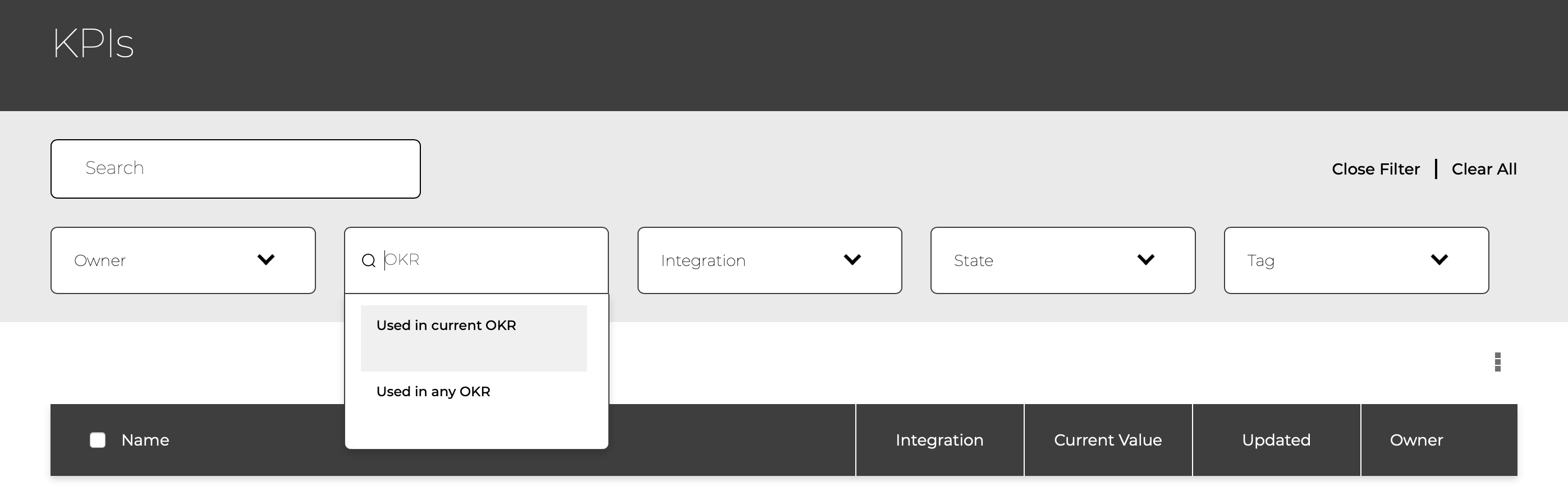This screenshot has width=1568, height=495.
Task: Open the State filter dropdown
Action: point(1063,260)
